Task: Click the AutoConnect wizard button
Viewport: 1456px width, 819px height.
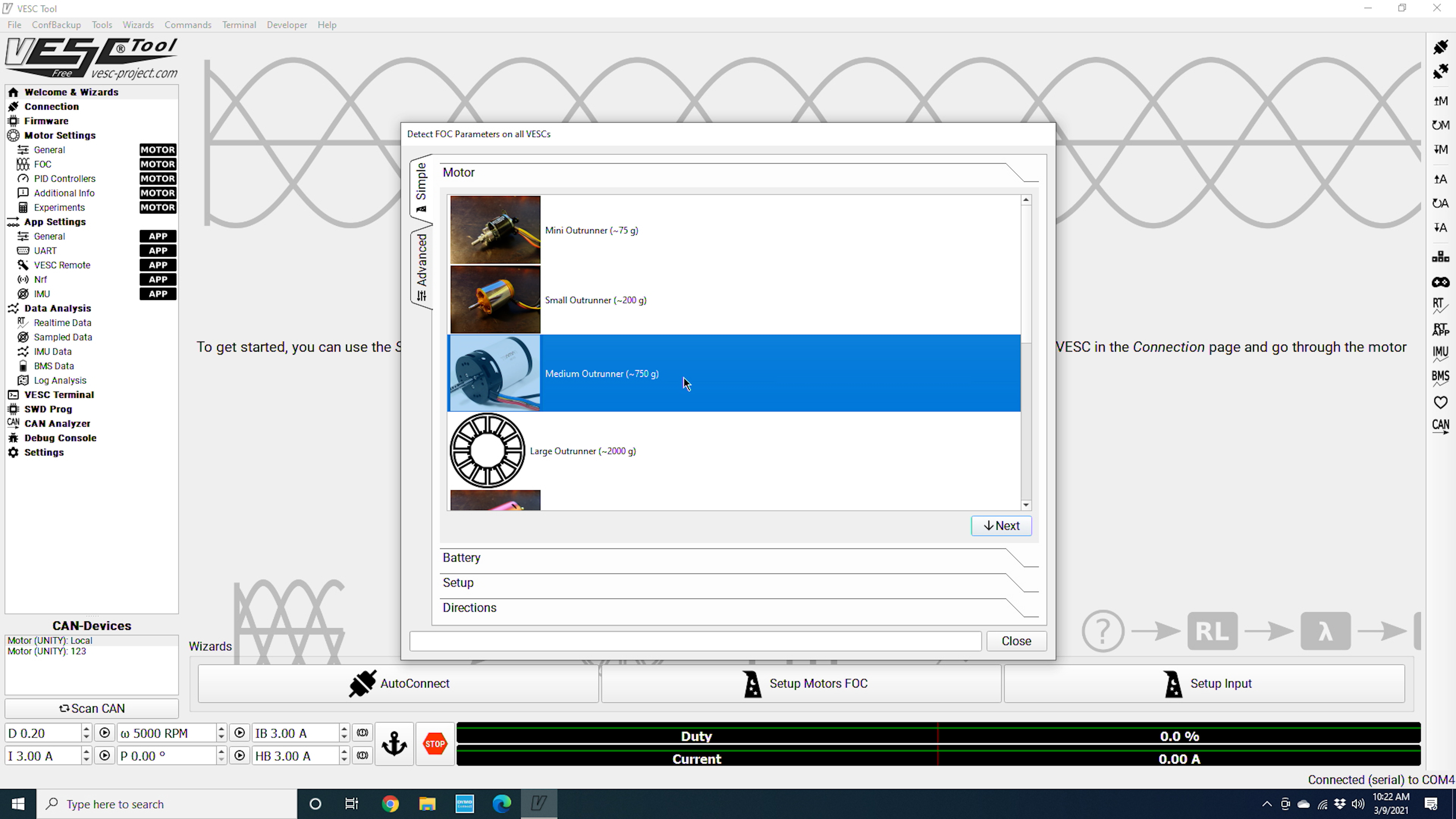Action: coord(398,683)
